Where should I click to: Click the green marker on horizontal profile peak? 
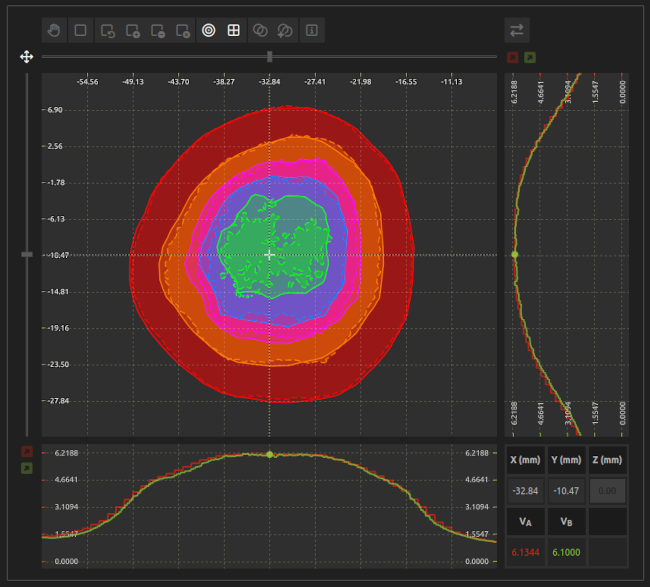coord(270,455)
